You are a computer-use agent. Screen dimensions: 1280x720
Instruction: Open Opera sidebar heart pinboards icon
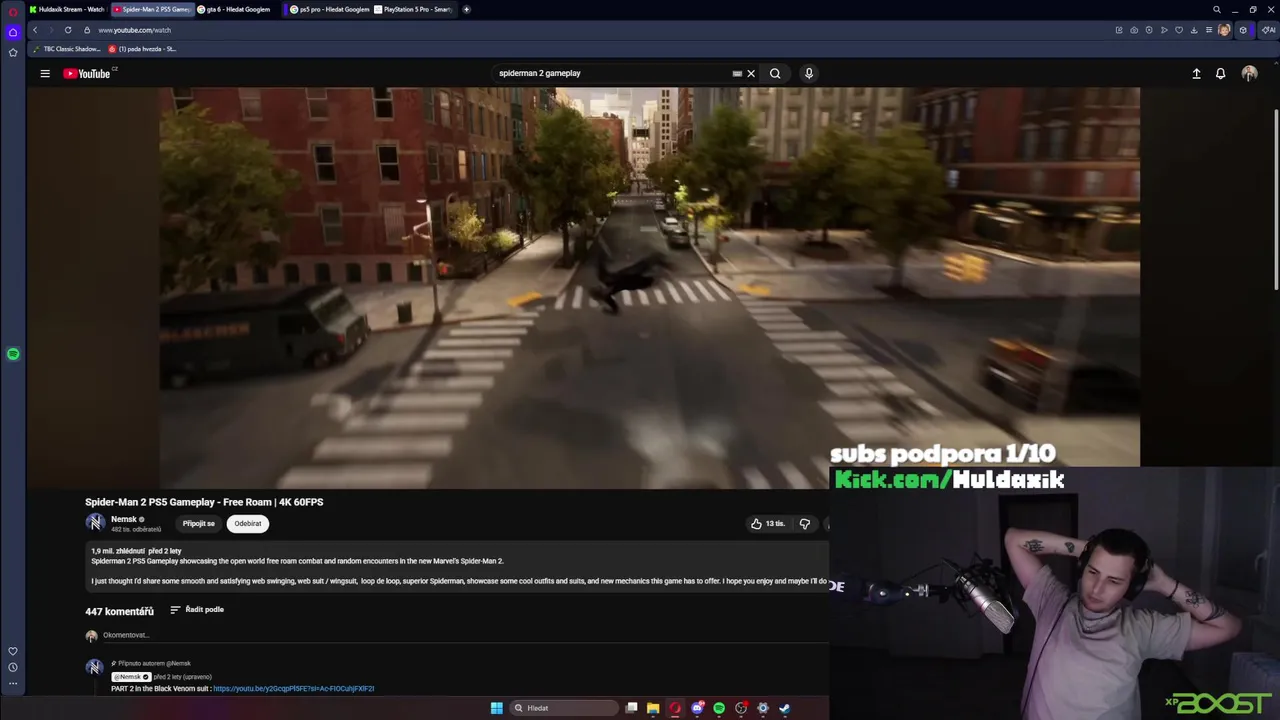[13, 651]
